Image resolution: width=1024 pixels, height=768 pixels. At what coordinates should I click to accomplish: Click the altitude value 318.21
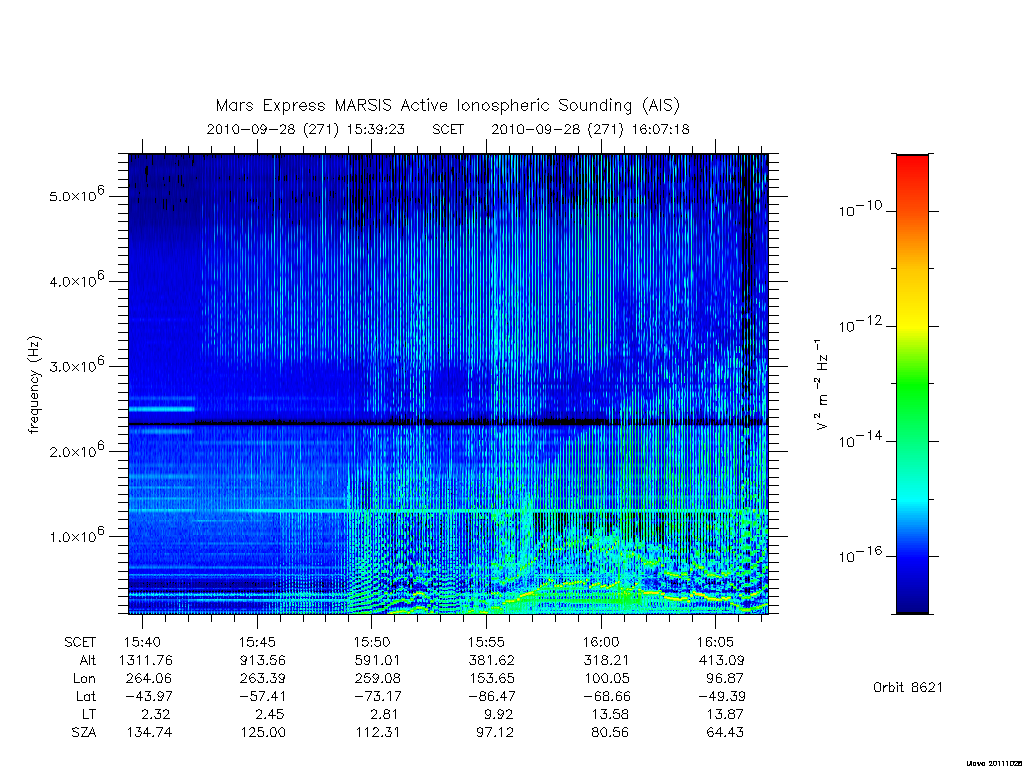click(606, 660)
